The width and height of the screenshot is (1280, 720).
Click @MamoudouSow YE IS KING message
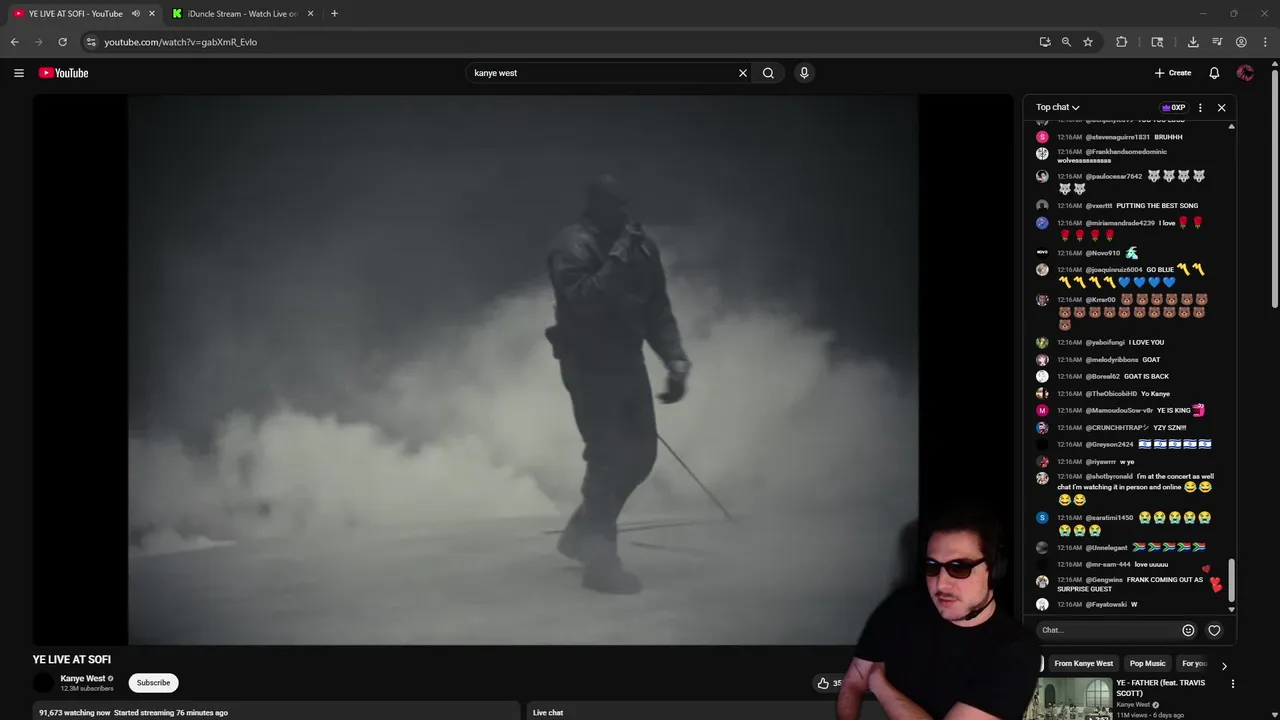click(x=1131, y=410)
